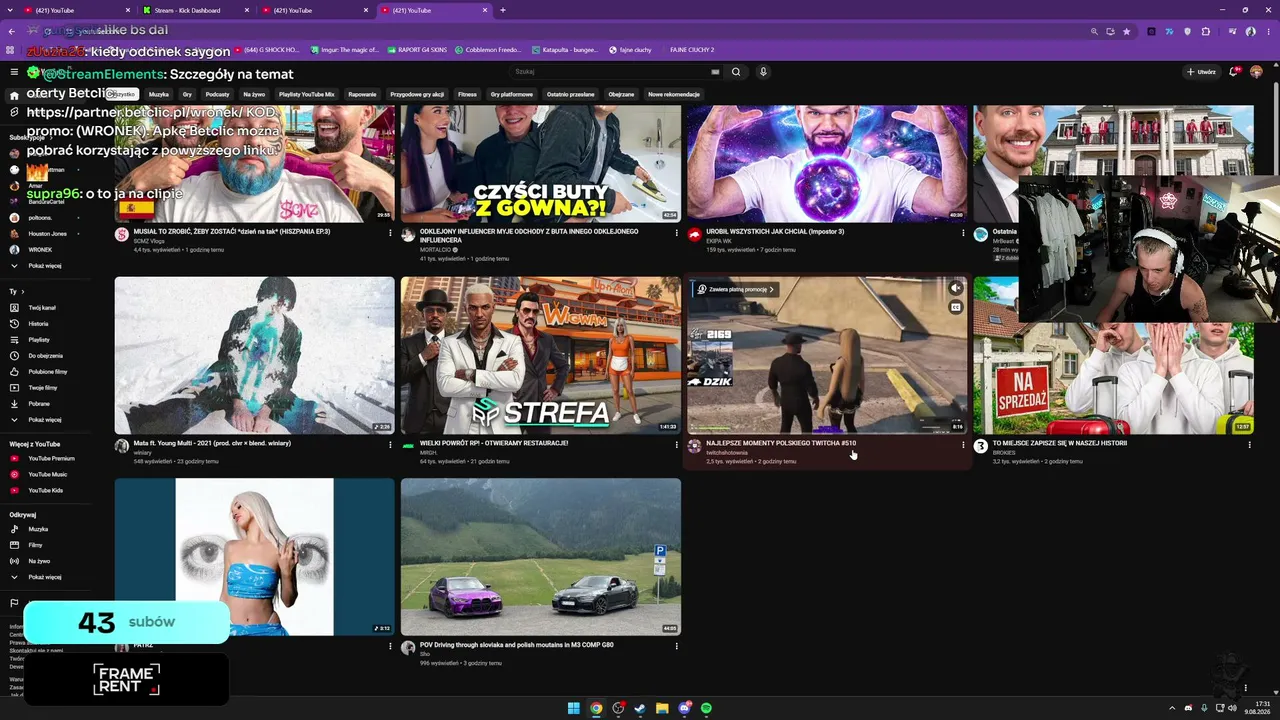Expand Pokaż więcej under the Ty section
The height and width of the screenshot is (720, 1280).
pos(44,420)
